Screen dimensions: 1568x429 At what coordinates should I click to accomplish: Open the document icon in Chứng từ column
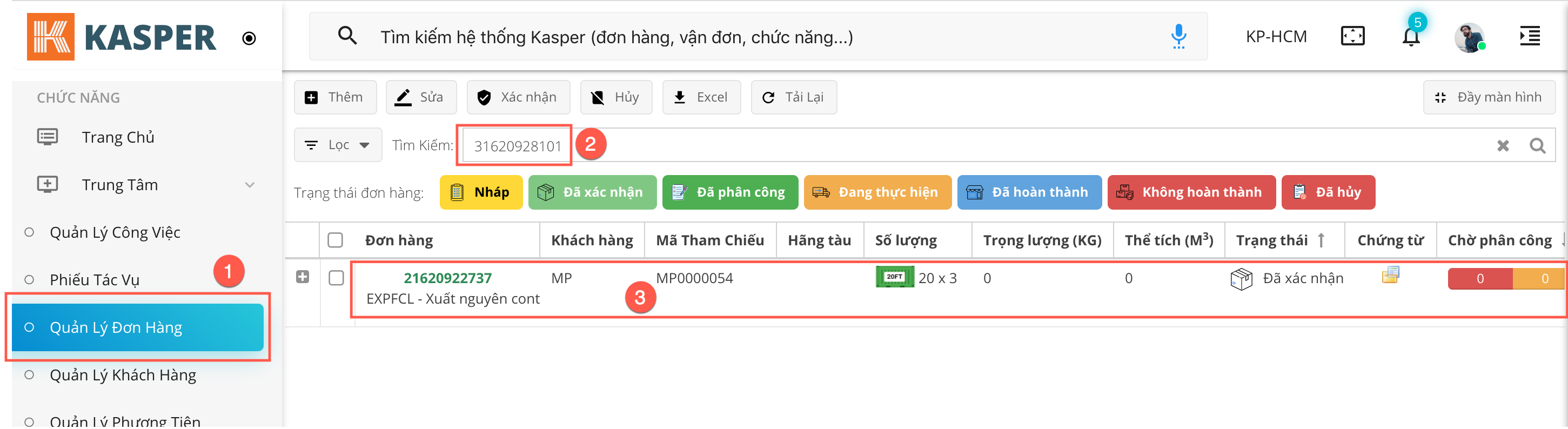coord(1390,276)
